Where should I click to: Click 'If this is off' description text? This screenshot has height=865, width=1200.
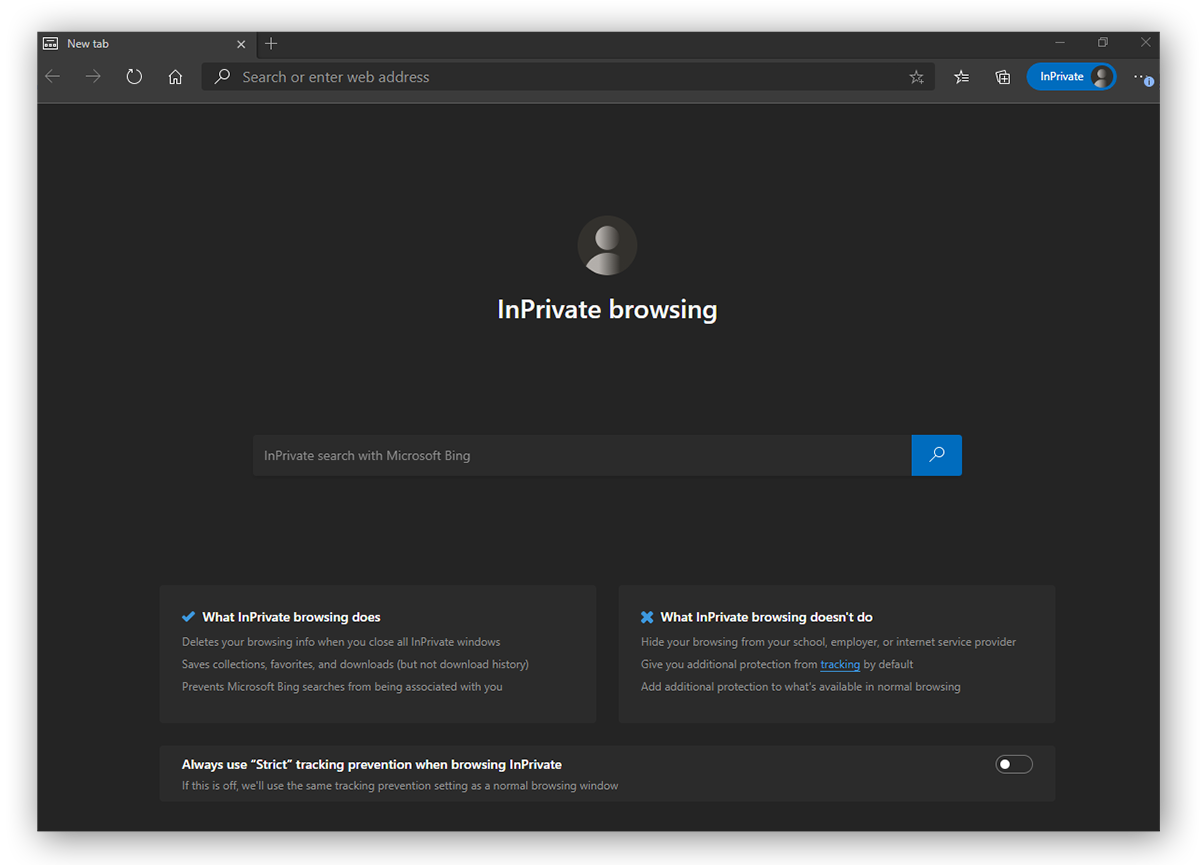pyautogui.click(x=400, y=786)
